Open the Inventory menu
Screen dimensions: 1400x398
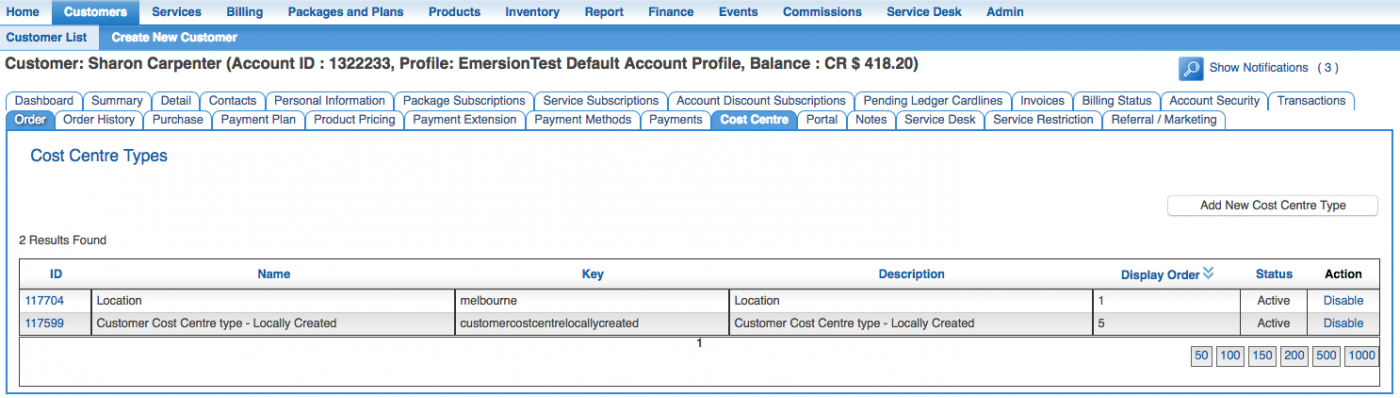532,12
